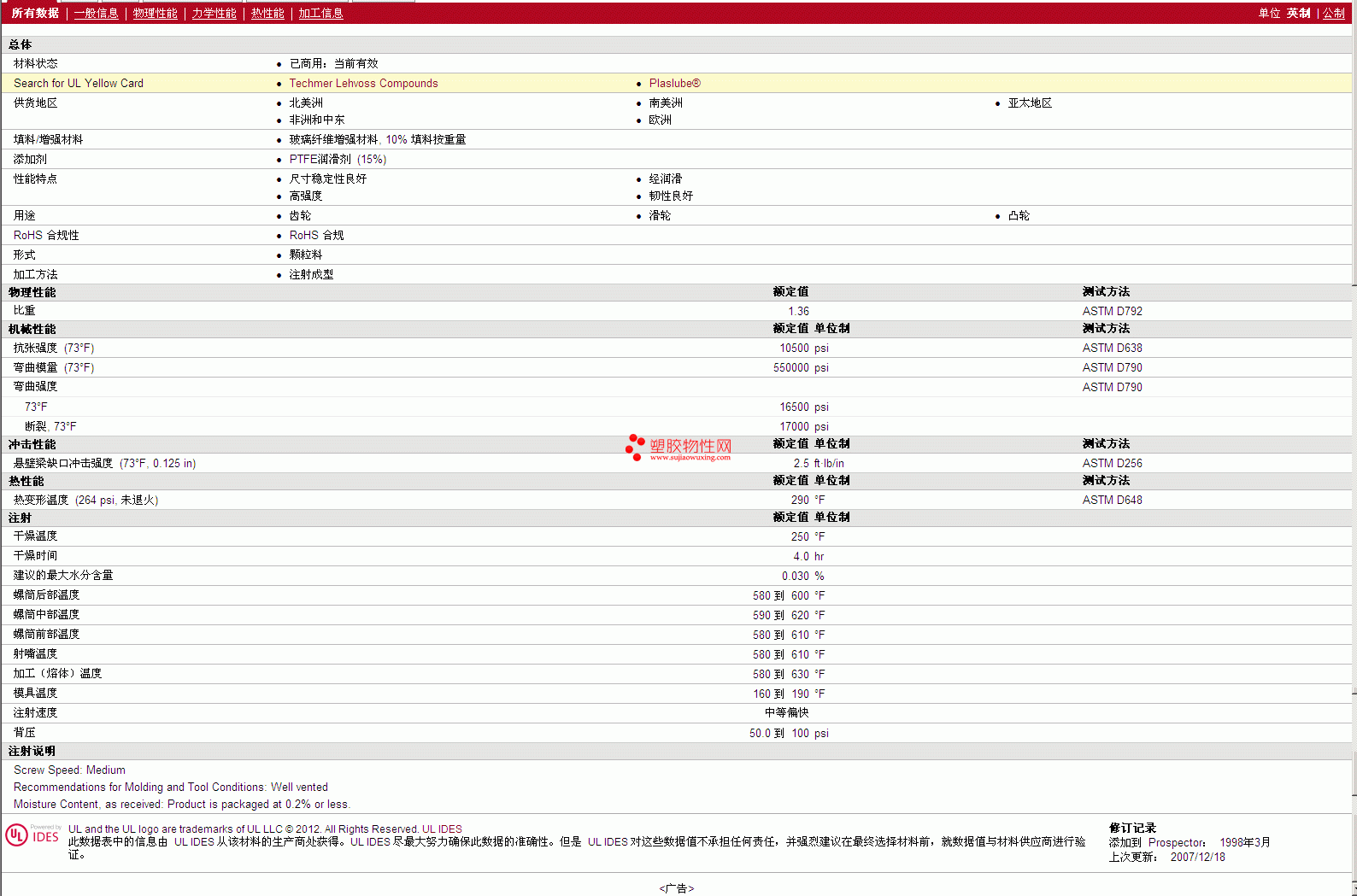Select the 比重 value 1.36
The height and width of the screenshot is (896, 1357).
(x=798, y=312)
